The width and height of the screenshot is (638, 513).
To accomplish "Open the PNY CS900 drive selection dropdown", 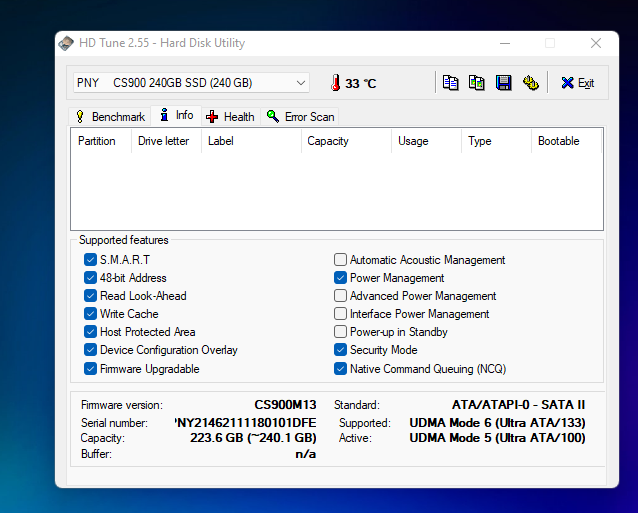I will click(x=191, y=83).
